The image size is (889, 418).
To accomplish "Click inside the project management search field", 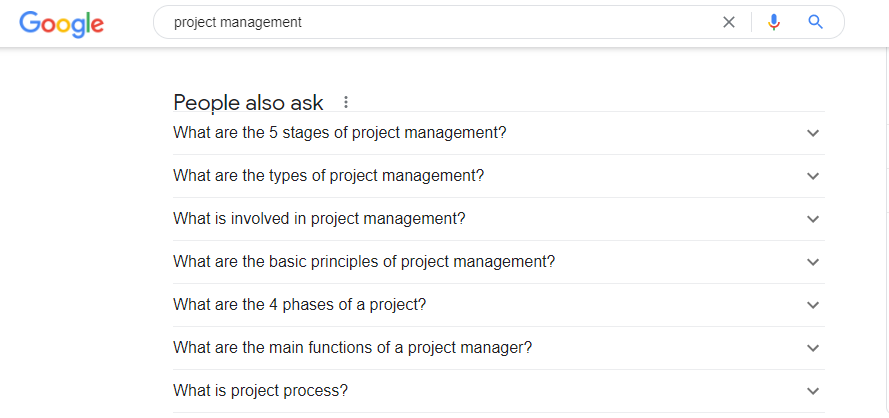I will [440, 22].
